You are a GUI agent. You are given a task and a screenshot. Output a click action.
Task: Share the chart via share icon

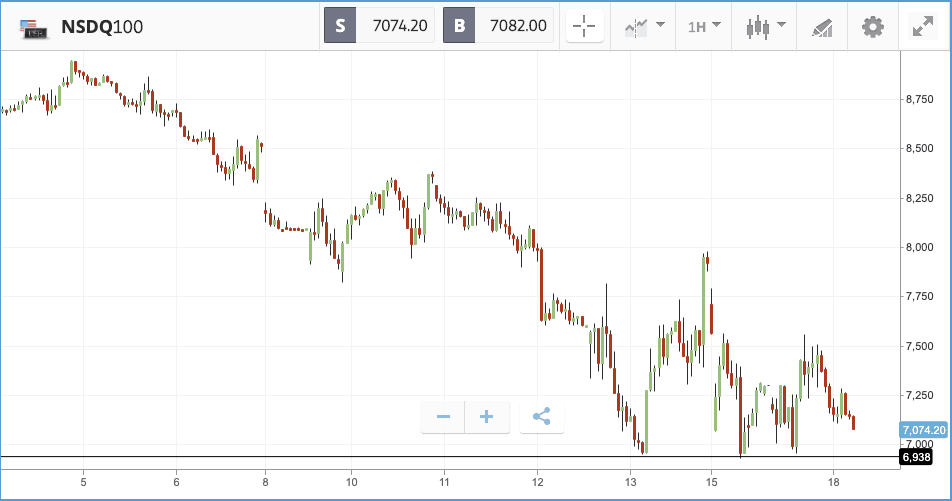click(x=542, y=417)
